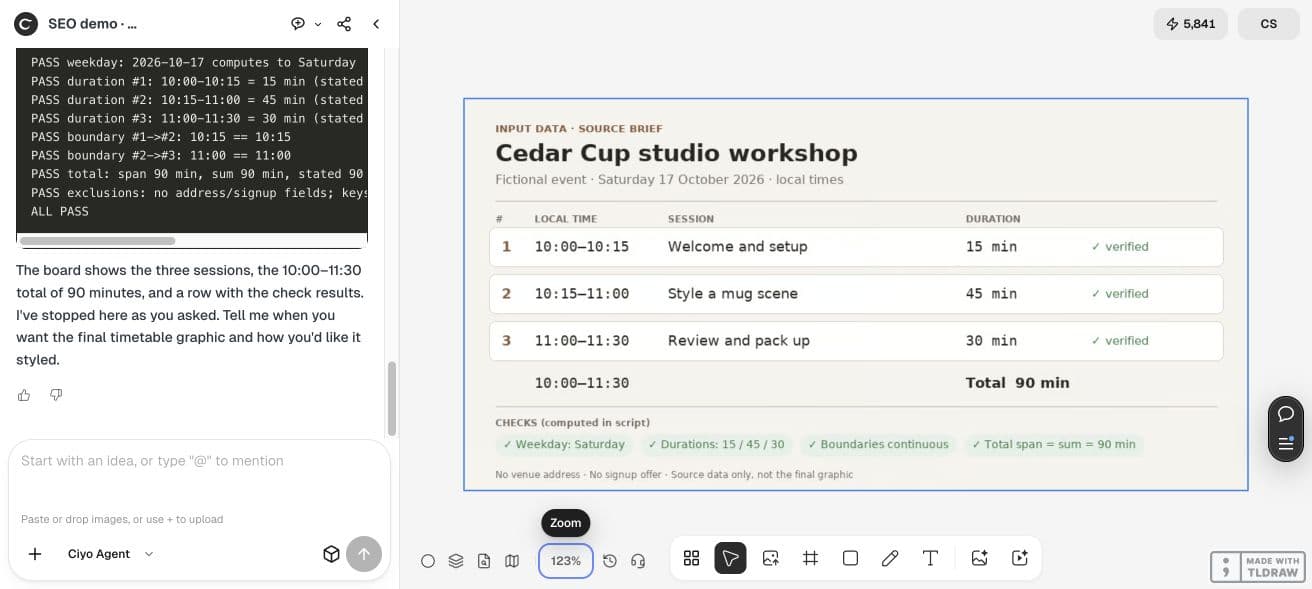
Task: Click the headset support icon
Action: pyautogui.click(x=638, y=561)
